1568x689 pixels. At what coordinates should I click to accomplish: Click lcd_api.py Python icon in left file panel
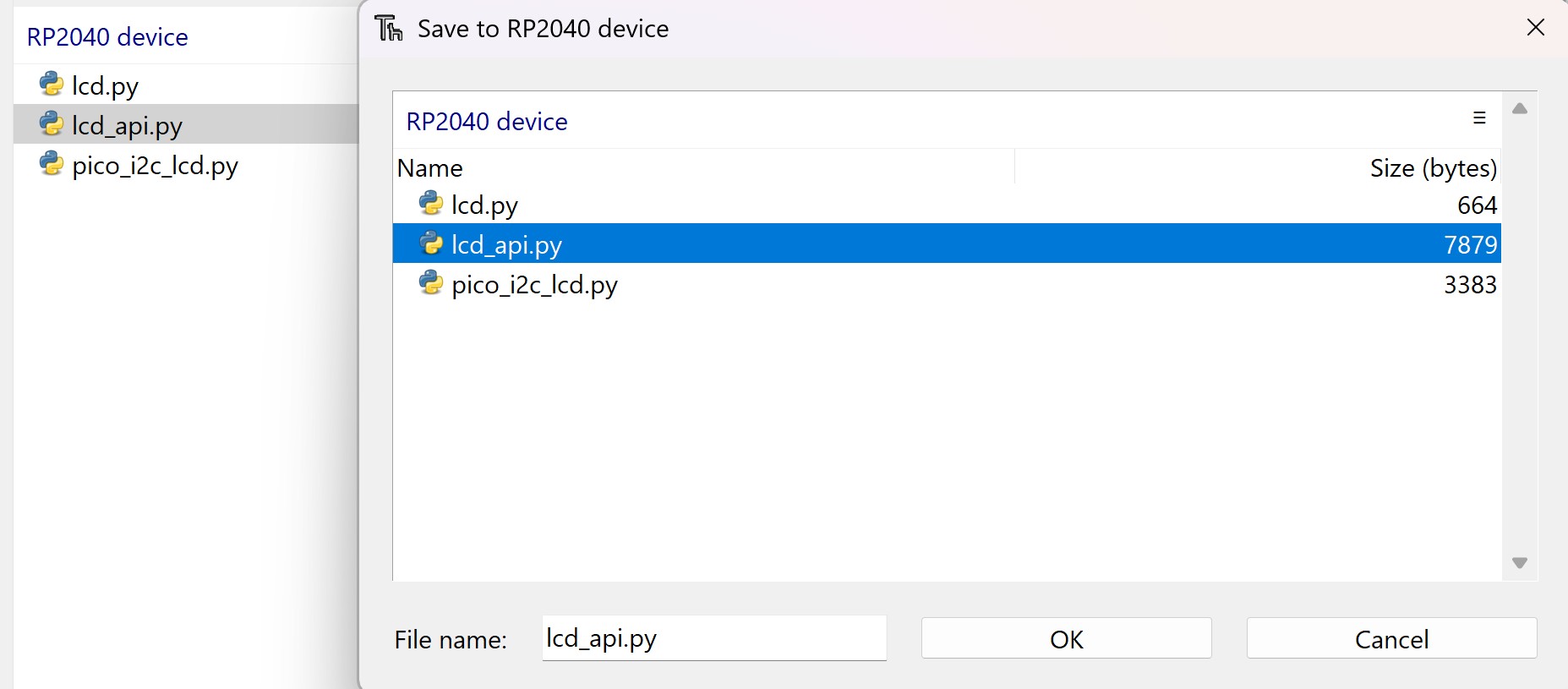click(52, 124)
